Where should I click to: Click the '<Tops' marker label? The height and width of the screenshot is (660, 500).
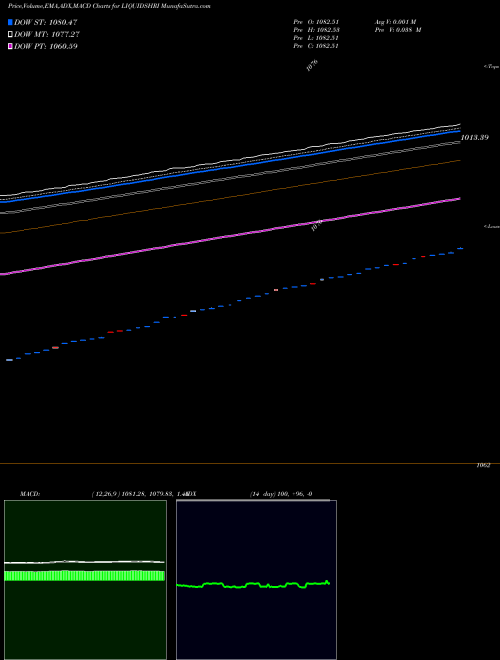(492, 67)
